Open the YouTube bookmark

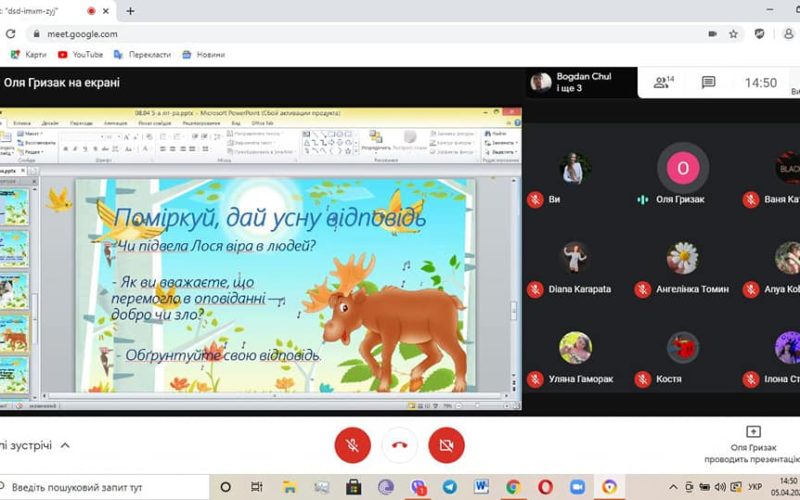click(80, 55)
